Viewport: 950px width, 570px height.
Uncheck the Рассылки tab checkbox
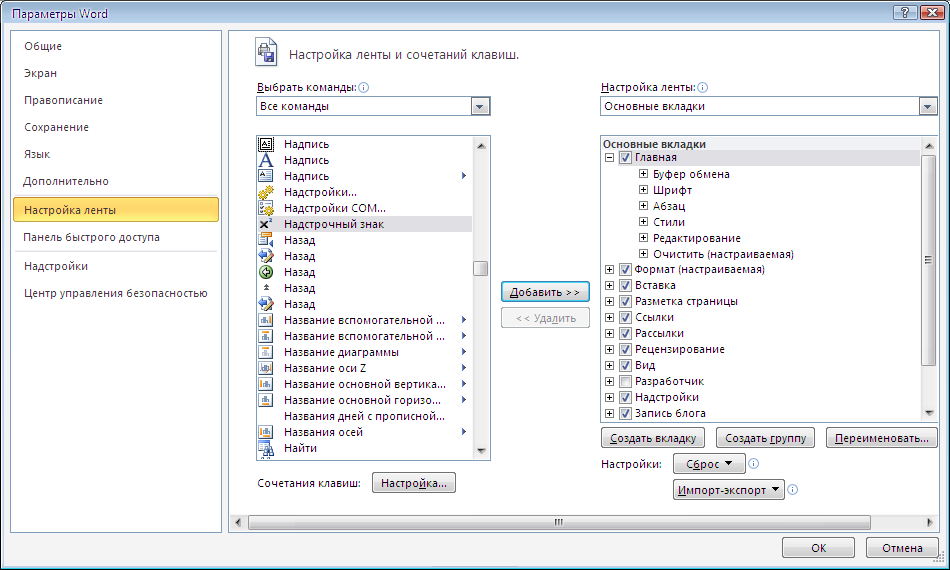coord(625,333)
